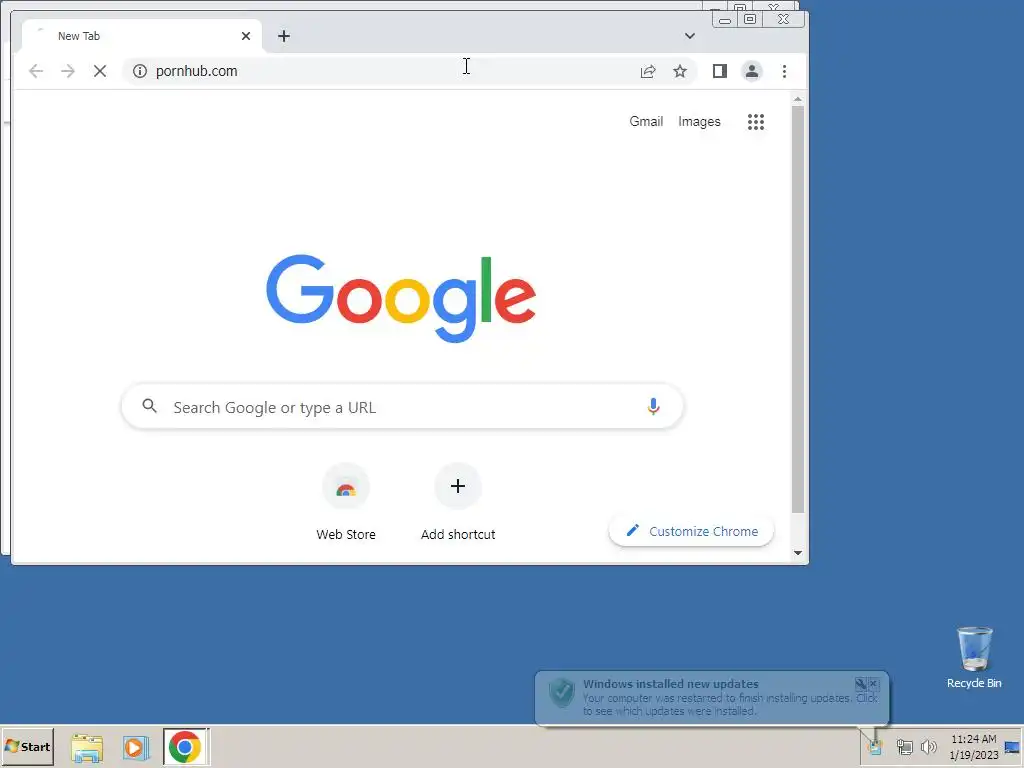
Task: Add a new shortcut tile
Action: coord(458,502)
